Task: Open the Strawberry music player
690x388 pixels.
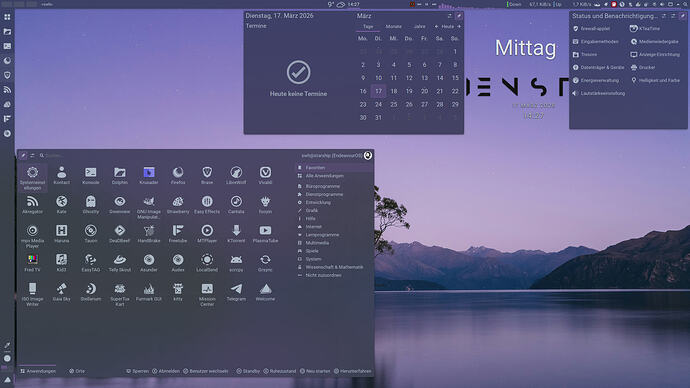Action: pos(178,205)
